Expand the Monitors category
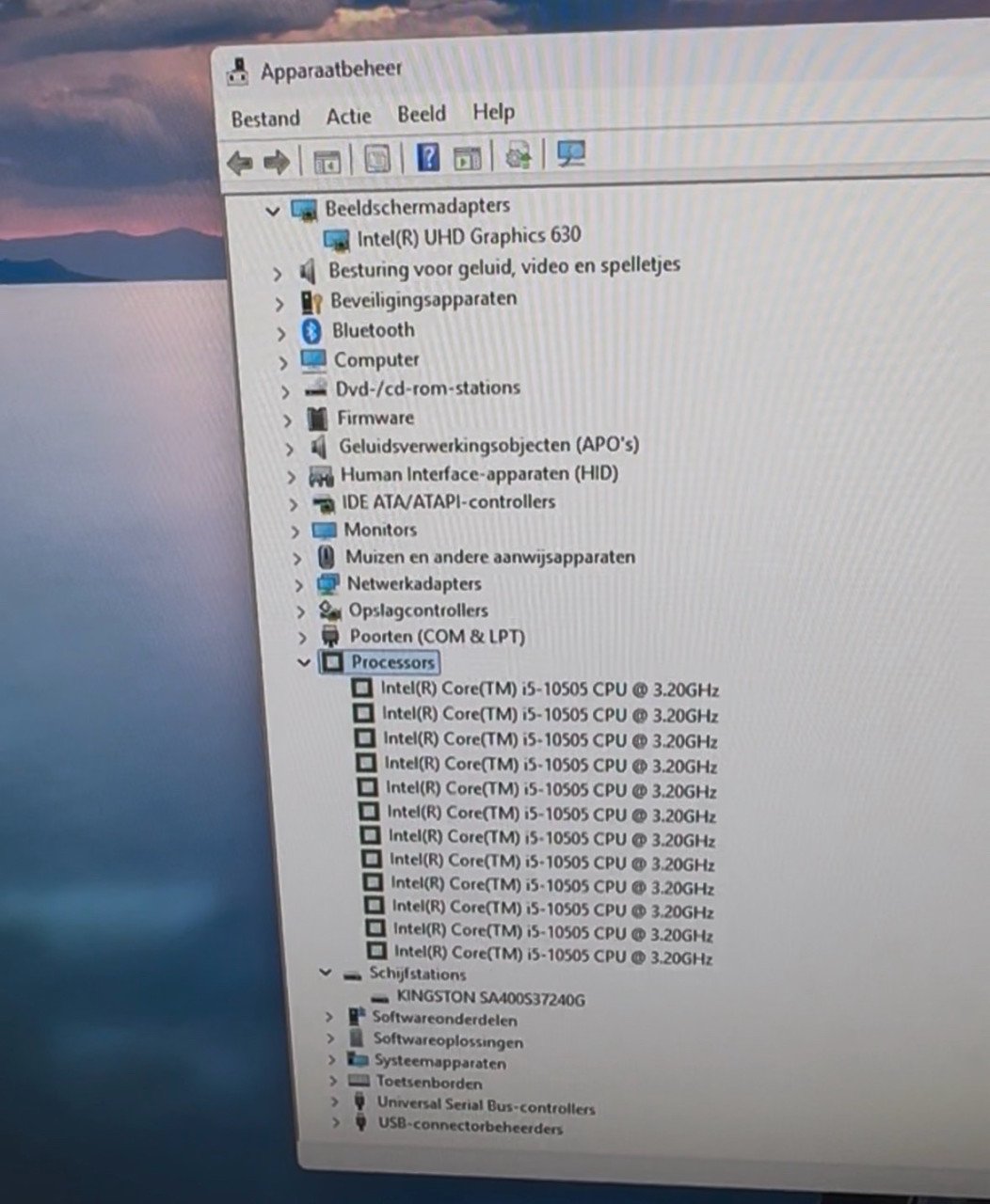The width and height of the screenshot is (990, 1204). 295,531
